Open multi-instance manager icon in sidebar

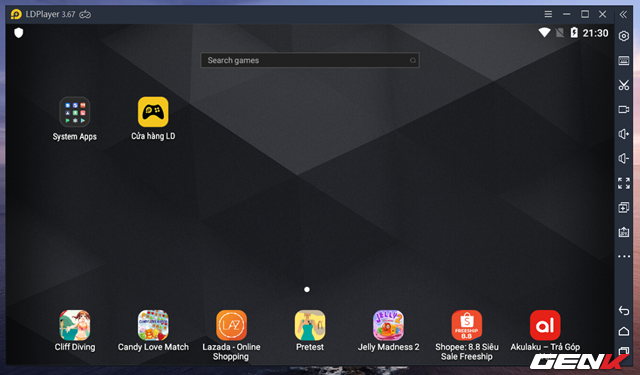624,207
